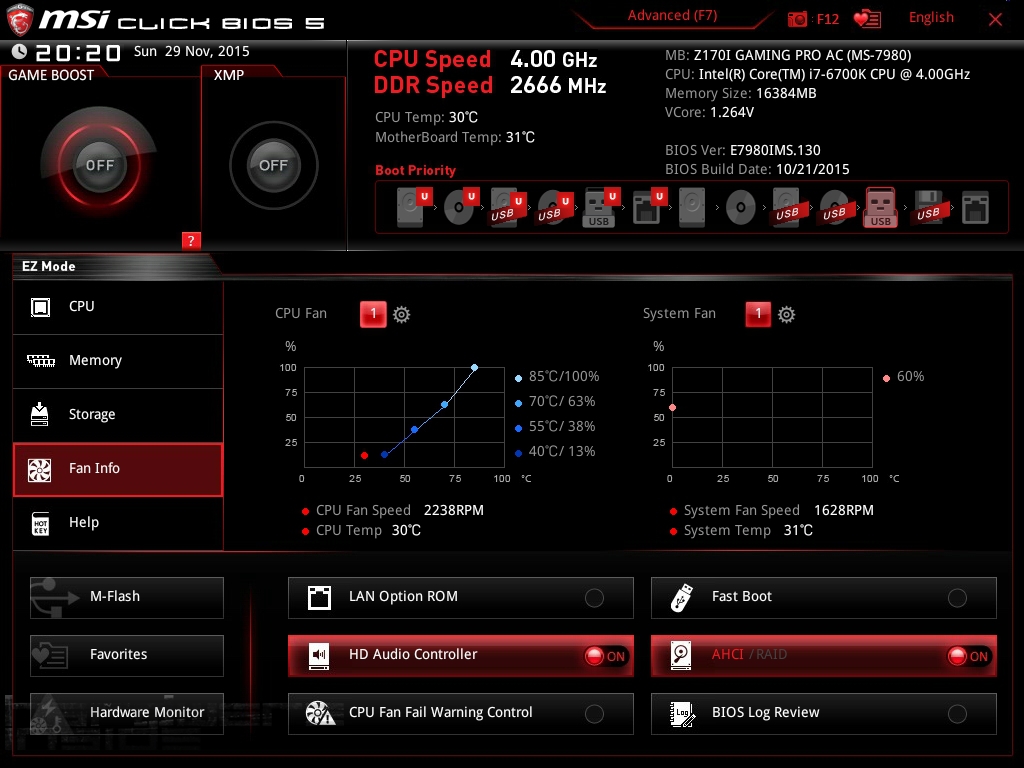The image size is (1024, 768).
Task: Click the System Fan 60% curve point
Action: tap(672, 408)
